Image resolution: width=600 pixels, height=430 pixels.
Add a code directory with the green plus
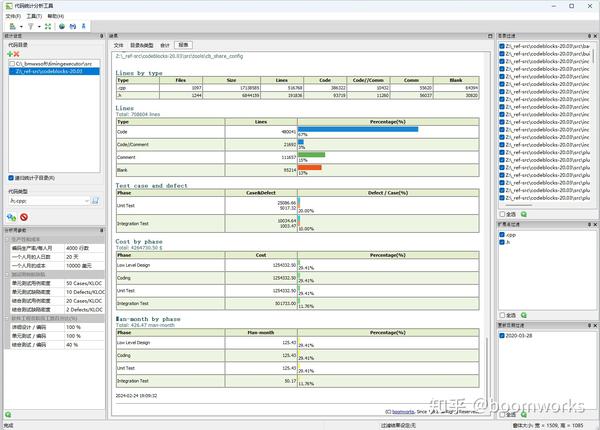tap(10, 54)
